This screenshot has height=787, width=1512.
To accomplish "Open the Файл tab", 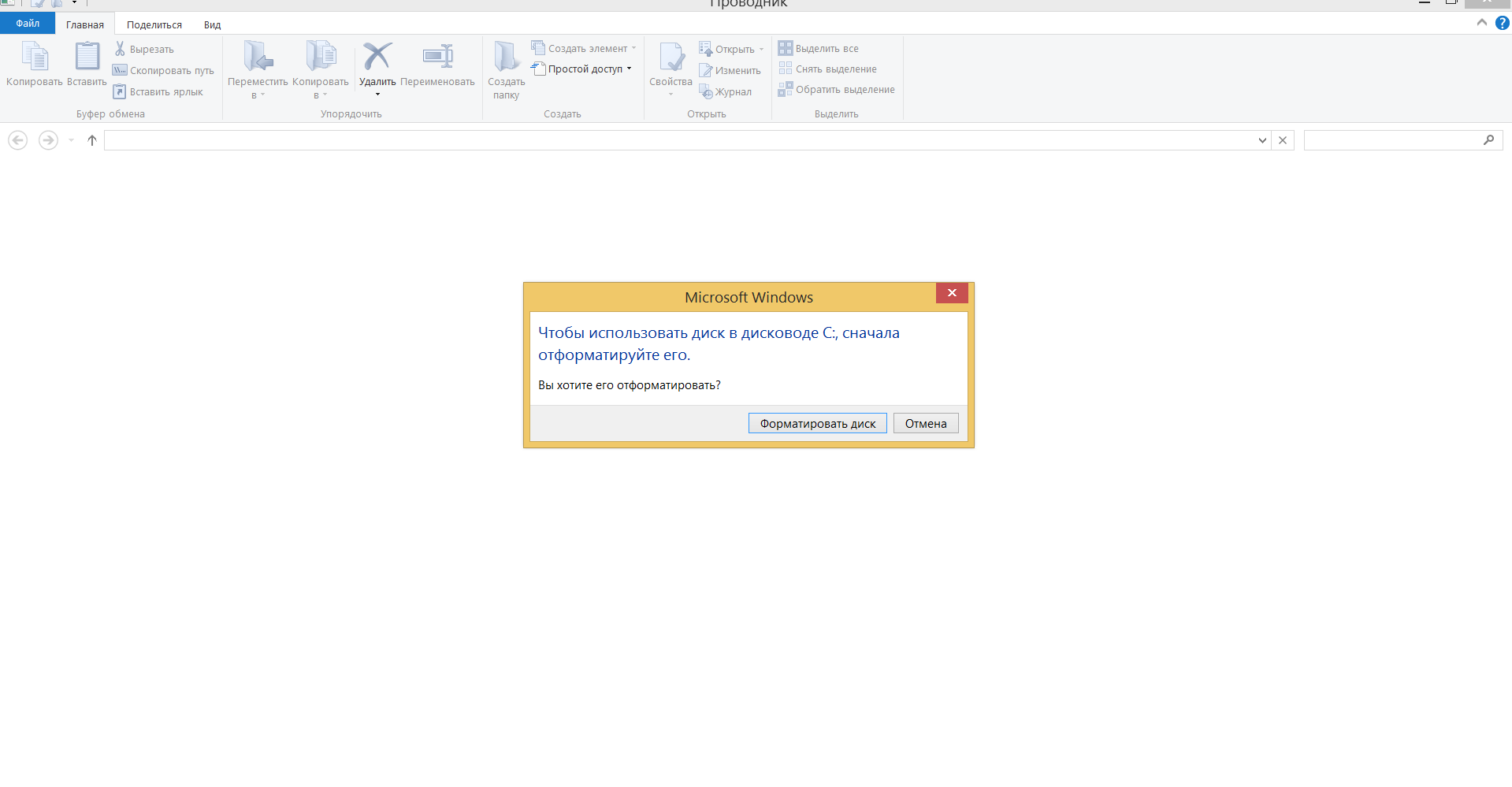I will (x=28, y=24).
